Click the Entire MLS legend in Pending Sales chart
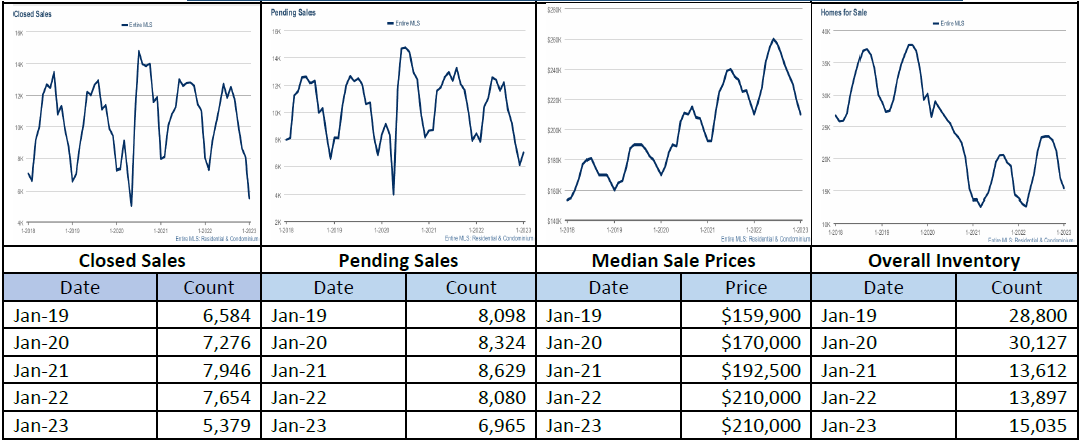 pos(404,23)
